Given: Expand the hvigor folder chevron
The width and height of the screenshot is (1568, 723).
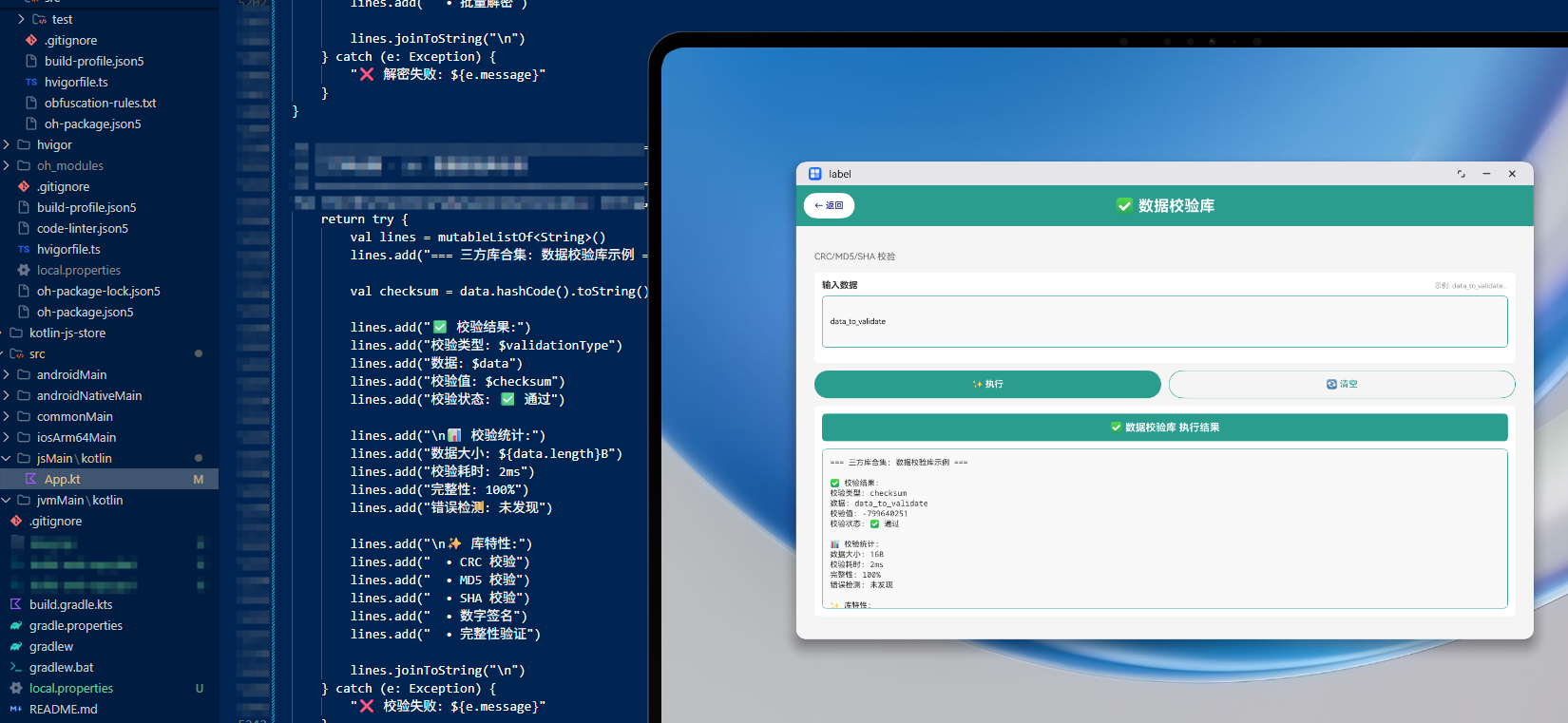Looking at the screenshot, I should tap(7, 144).
